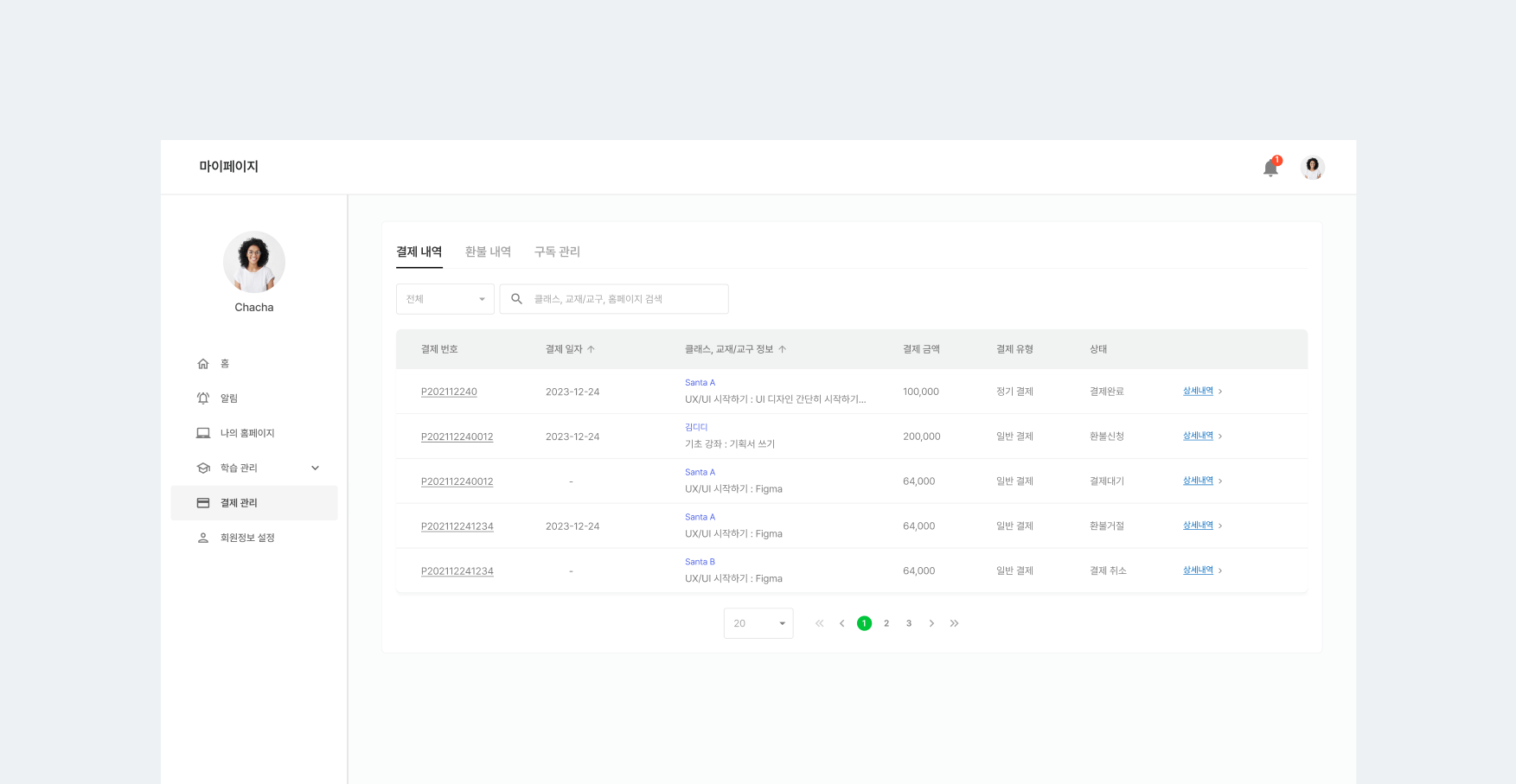Jump to last page double arrow

(954, 623)
